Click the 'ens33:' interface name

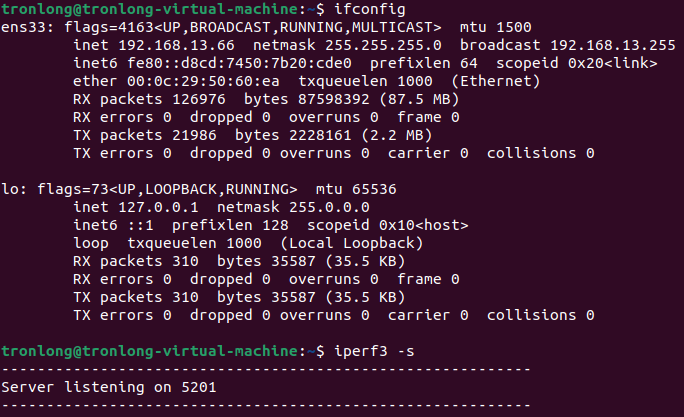click(x=27, y=27)
